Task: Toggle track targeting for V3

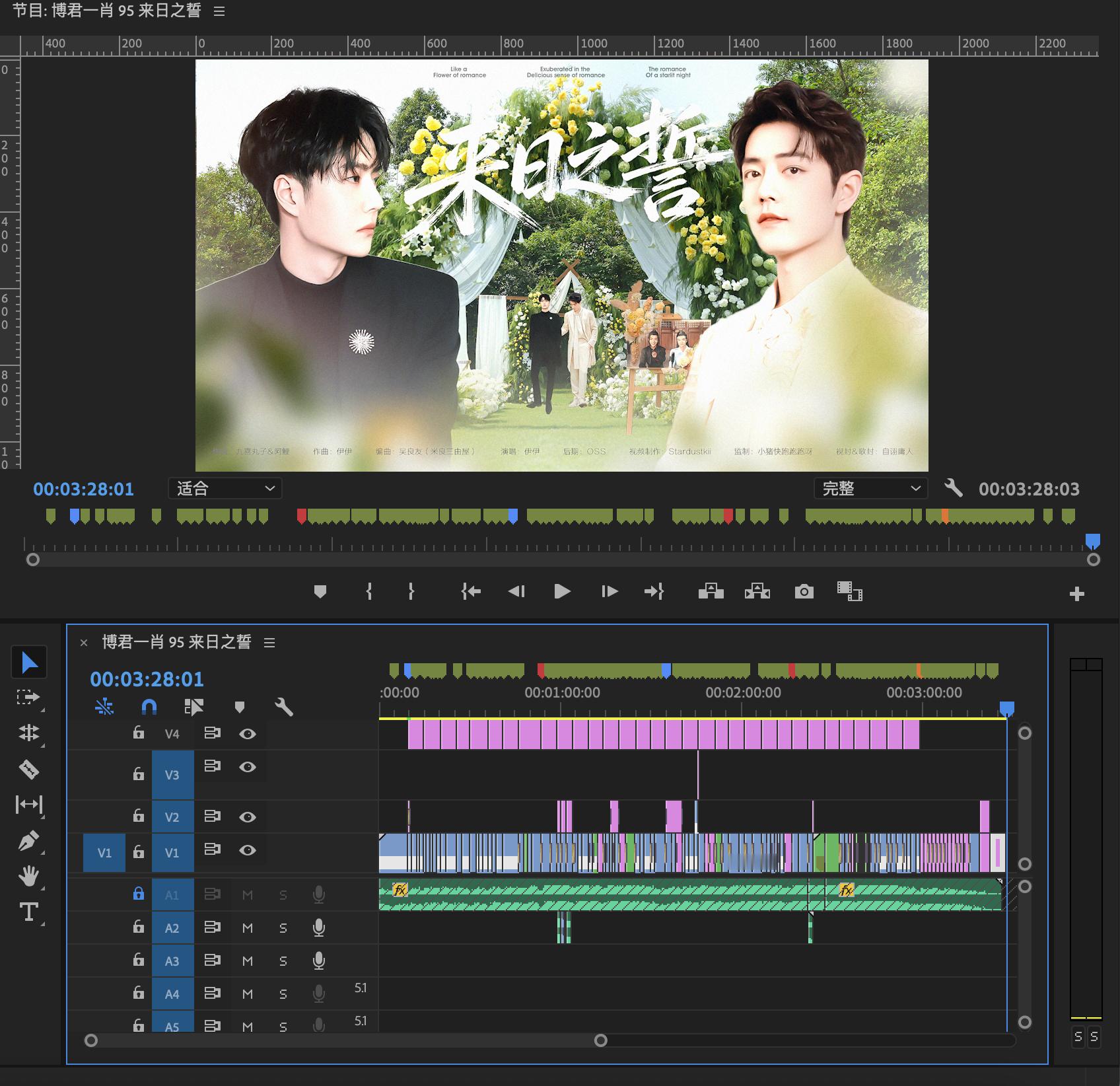Action: coord(172,775)
